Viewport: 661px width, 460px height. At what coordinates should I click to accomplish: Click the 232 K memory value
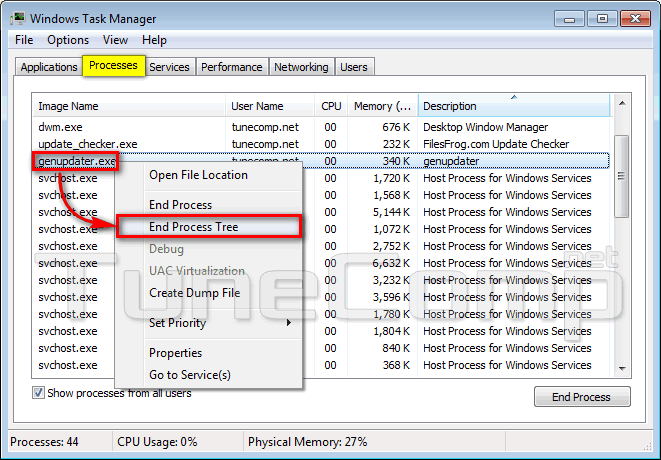tap(396, 144)
